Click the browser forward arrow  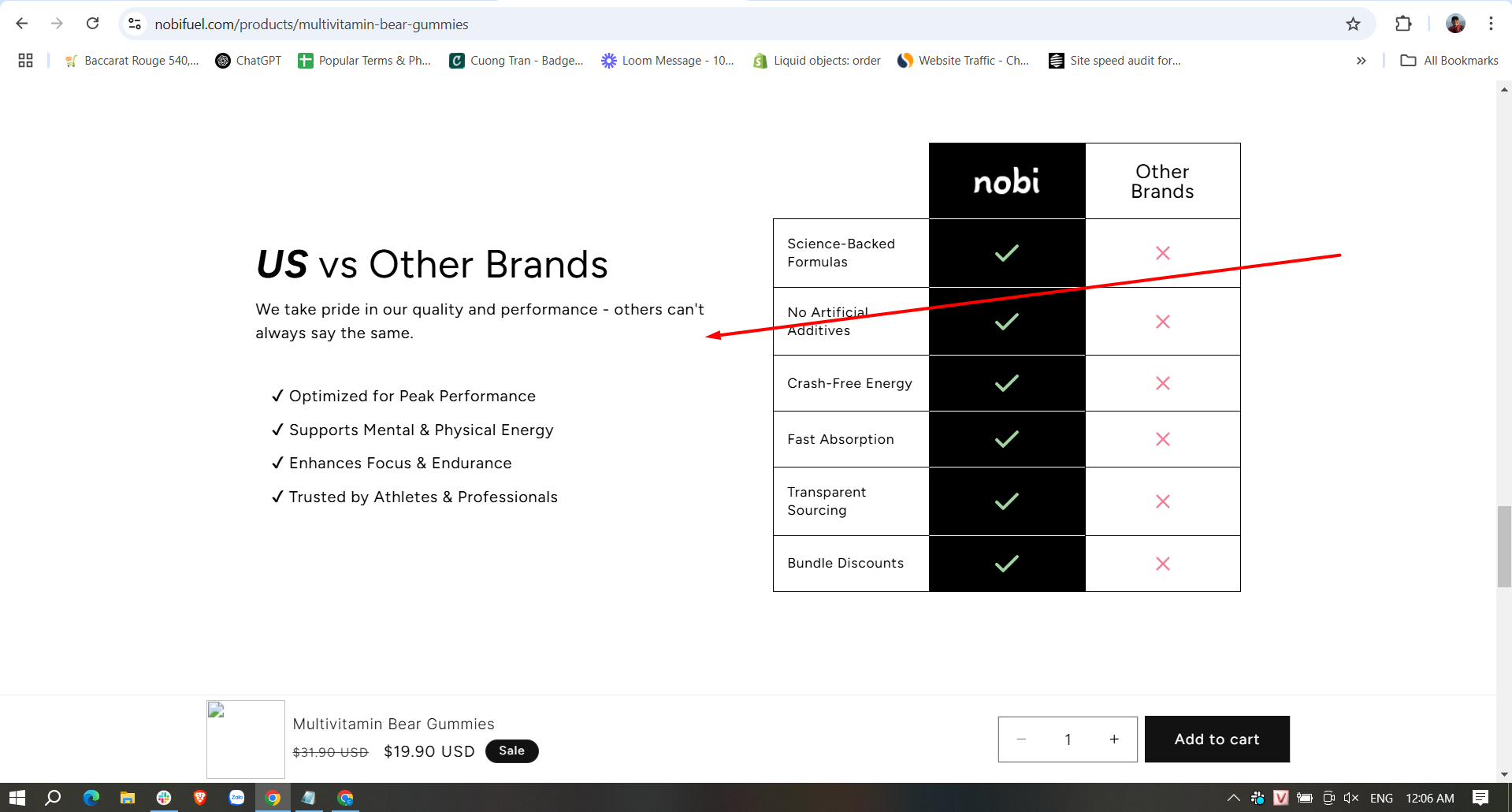(x=57, y=24)
